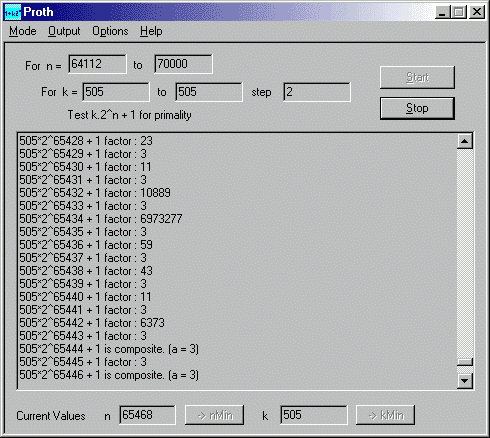Image resolution: width=490 pixels, height=438 pixels.
Task: Focus the step field showing 2
Action: pos(317,92)
